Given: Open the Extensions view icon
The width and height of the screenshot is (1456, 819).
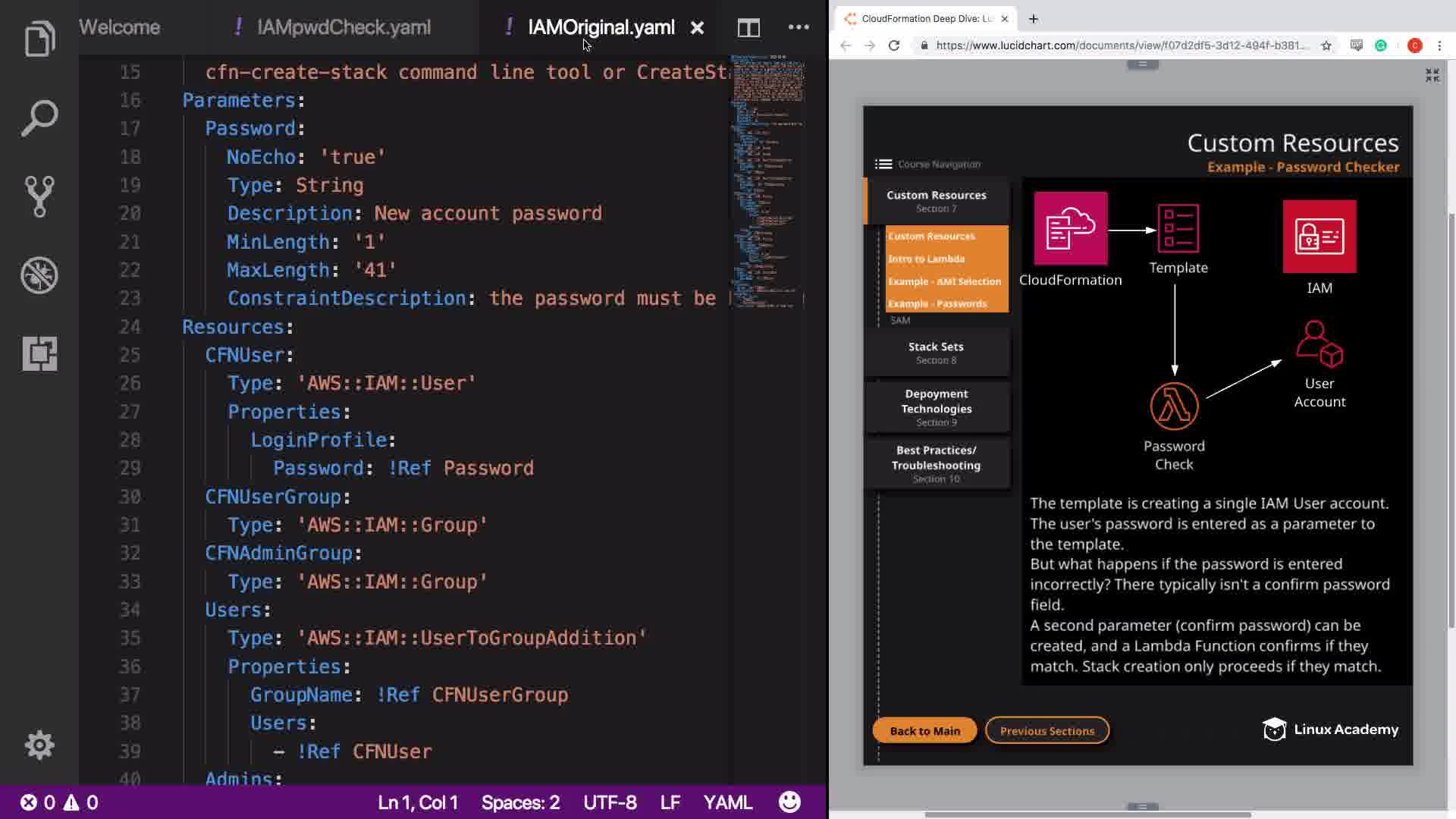Looking at the screenshot, I should point(39,353).
